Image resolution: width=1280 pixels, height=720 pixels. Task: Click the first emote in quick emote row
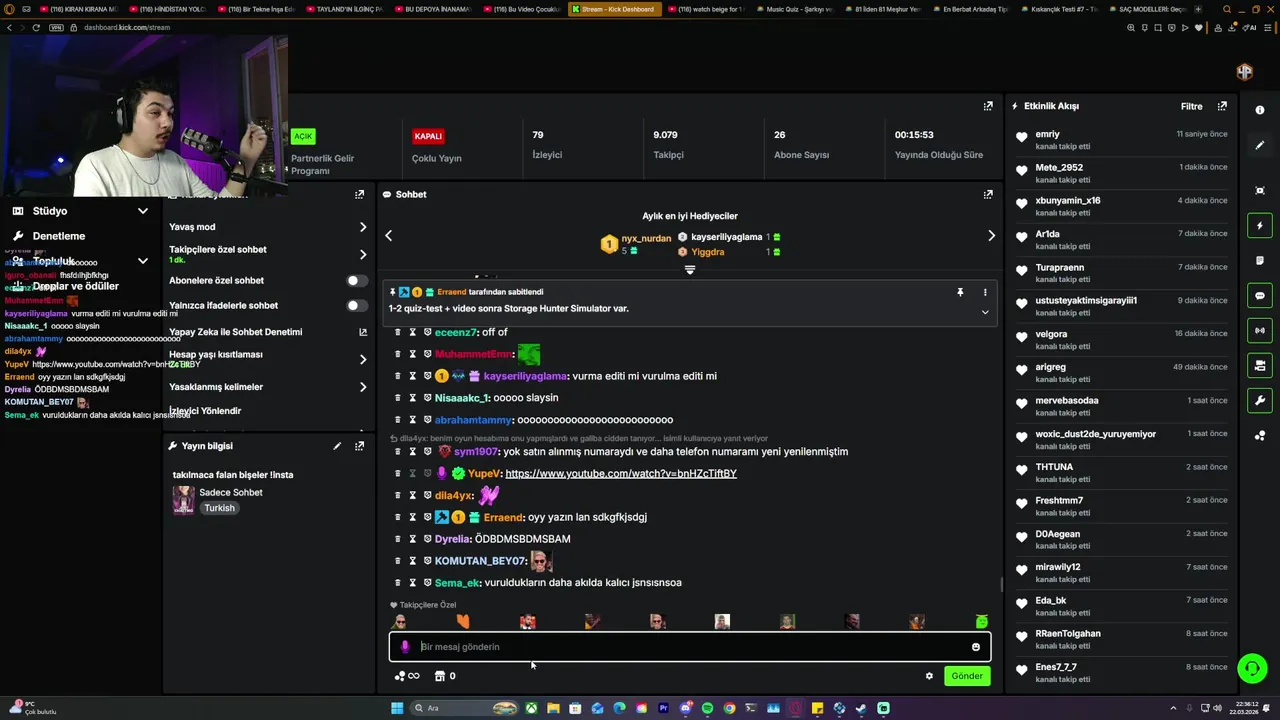[400, 622]
